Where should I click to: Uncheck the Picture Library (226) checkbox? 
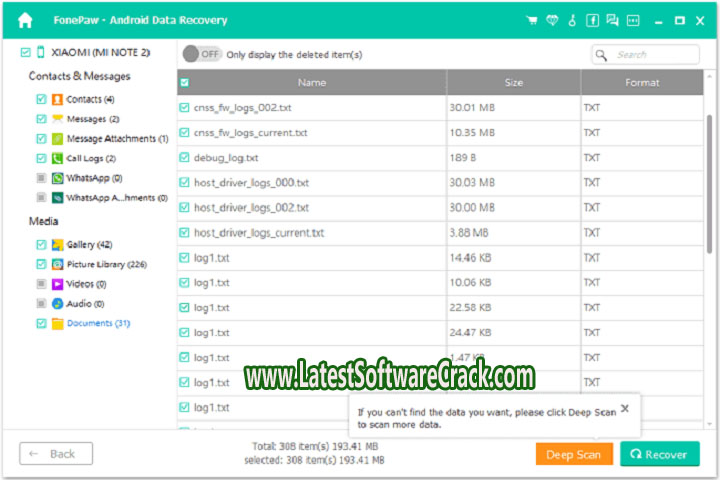[x=41, y=265]
